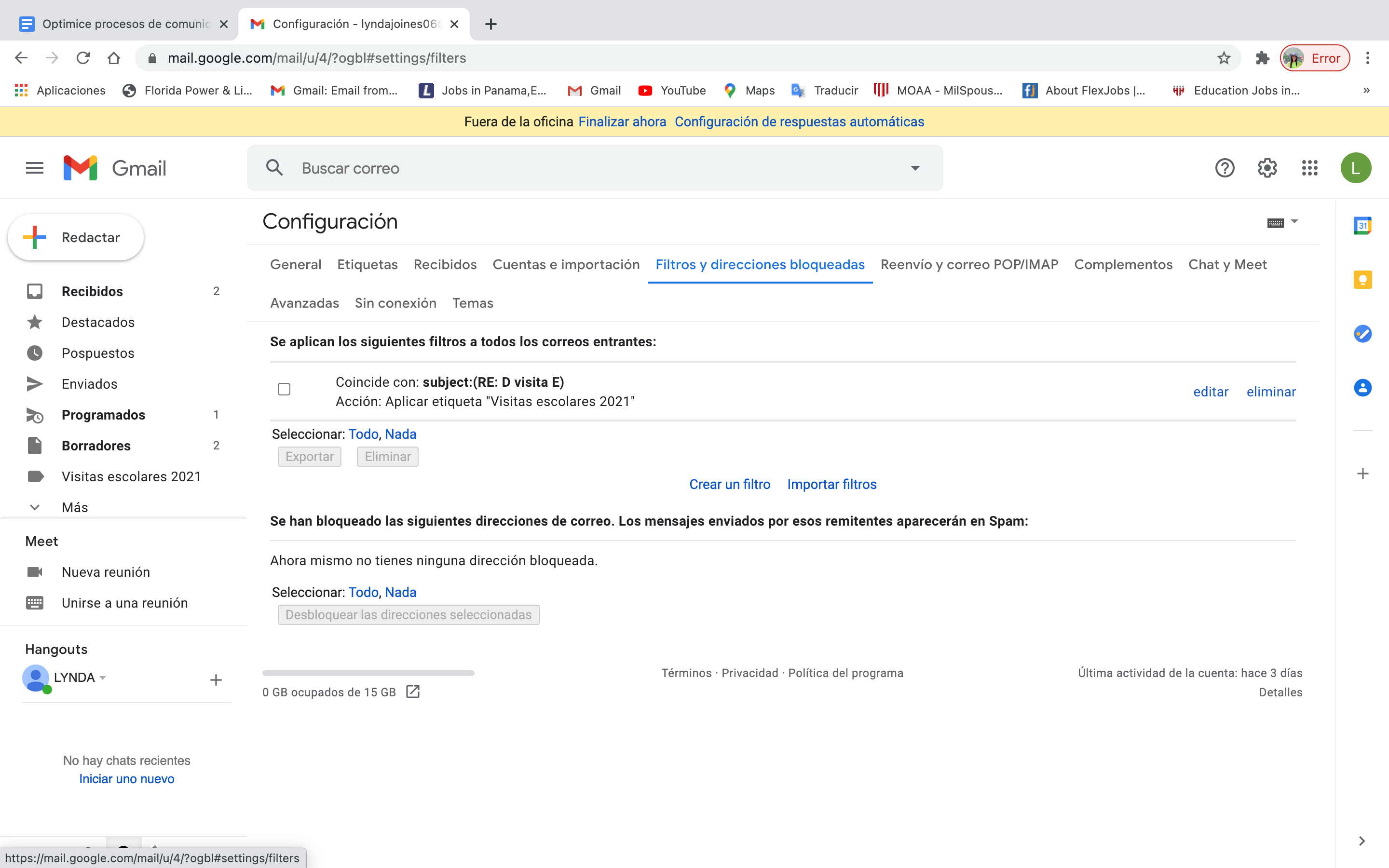
Task: Click the Crear un filtro link
Action: [730, 485]
